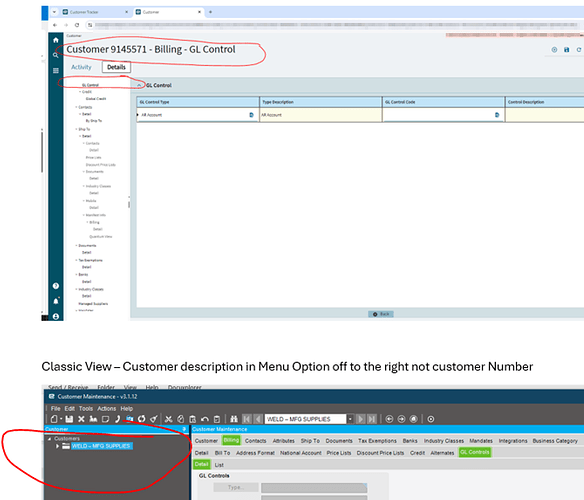Image resolution: width=584 pixels, height=500 pixels.
Task: Open search from the sidebar magnifier icon
Action: pyautogui.click(x=56, y=55)
